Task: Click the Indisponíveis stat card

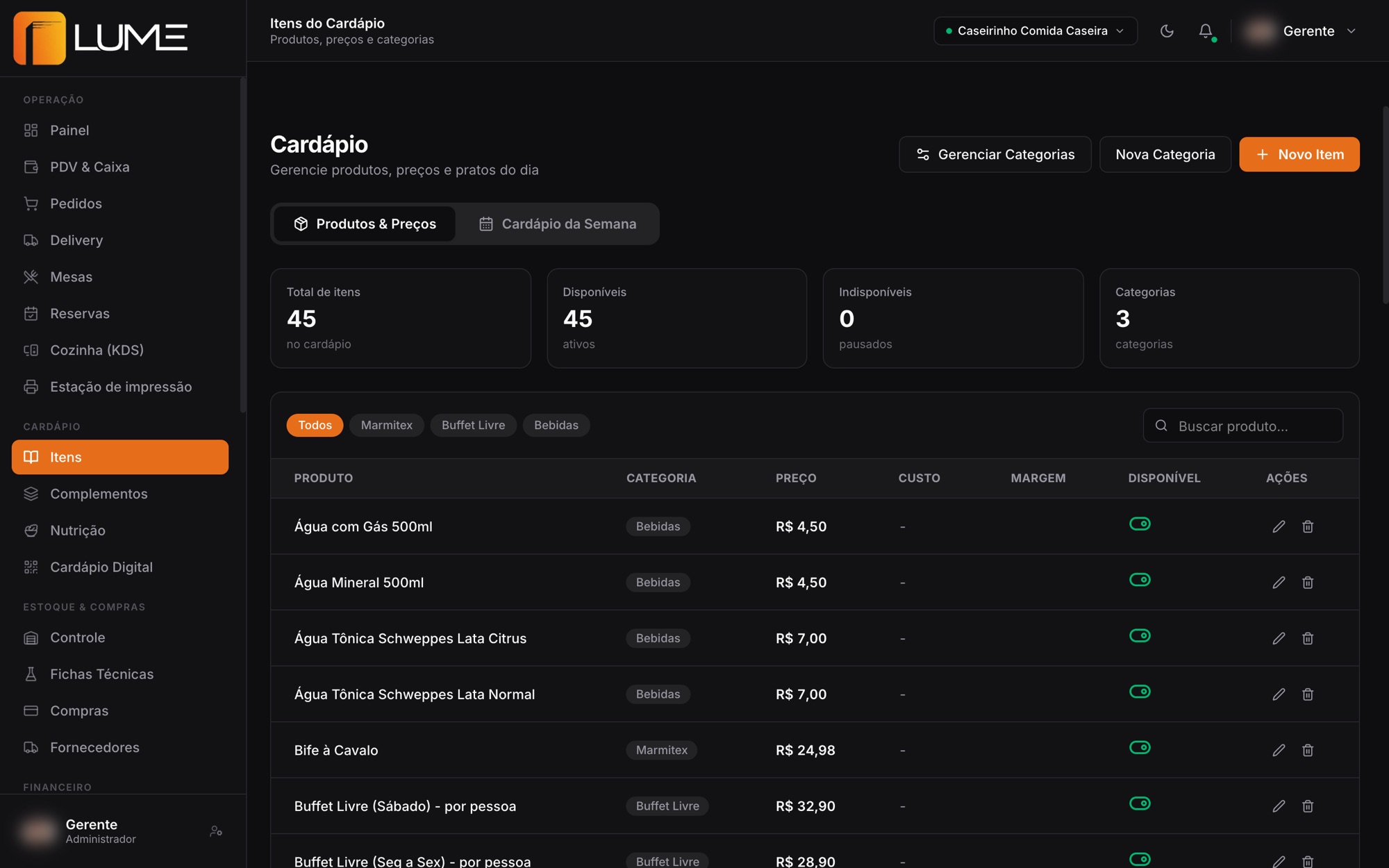Action: 953,318
